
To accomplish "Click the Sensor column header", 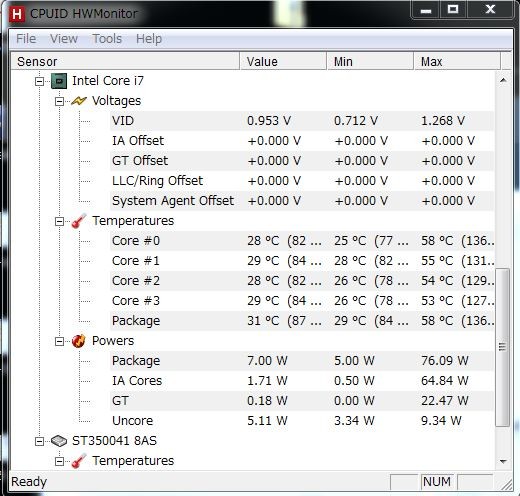I will [x=125, y=61].
